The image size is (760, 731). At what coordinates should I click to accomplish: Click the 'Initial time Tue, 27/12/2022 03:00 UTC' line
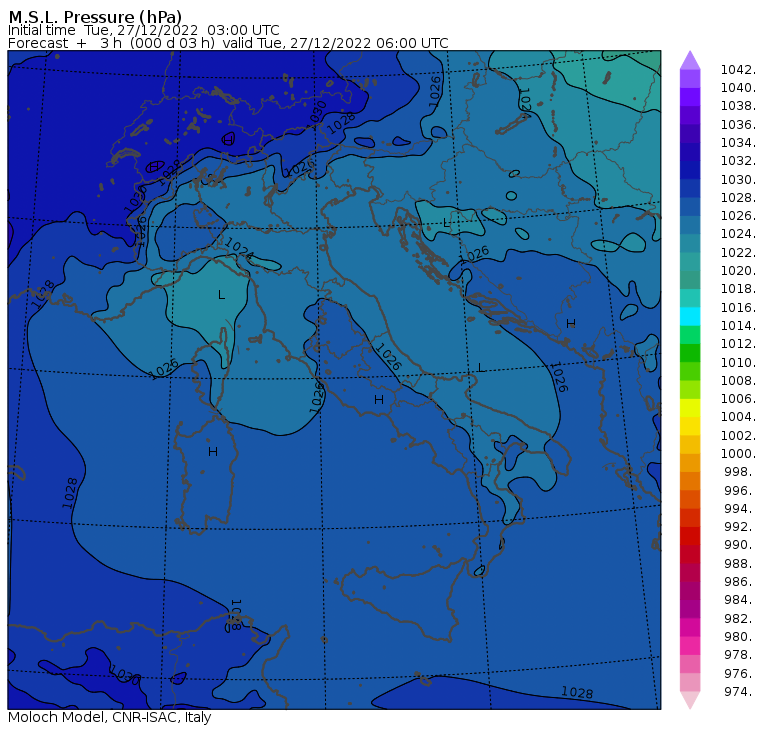pos(143,30)
